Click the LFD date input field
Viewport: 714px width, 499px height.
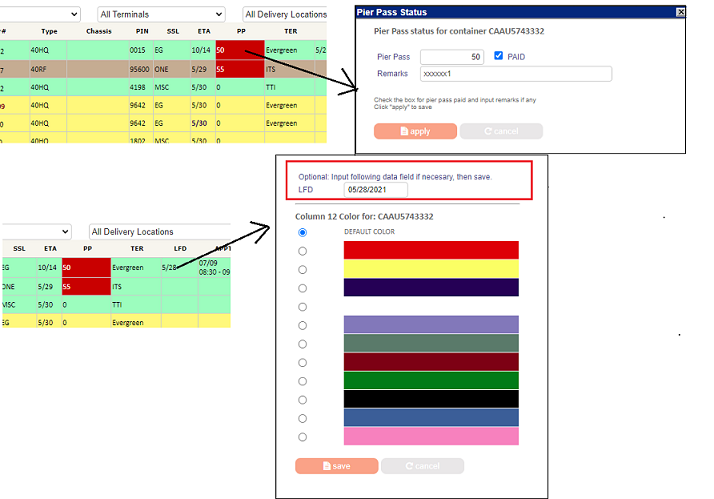coord(376,189)
